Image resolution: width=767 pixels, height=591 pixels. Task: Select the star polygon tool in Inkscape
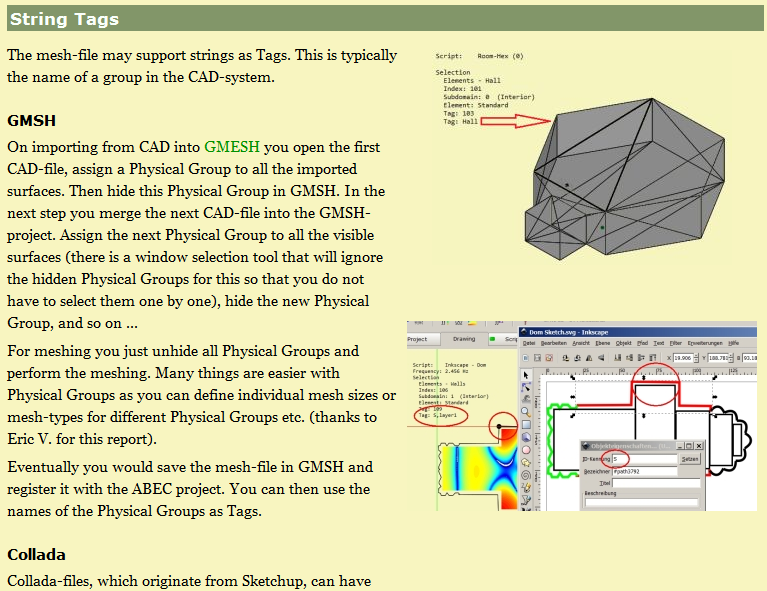click(526, 462)
